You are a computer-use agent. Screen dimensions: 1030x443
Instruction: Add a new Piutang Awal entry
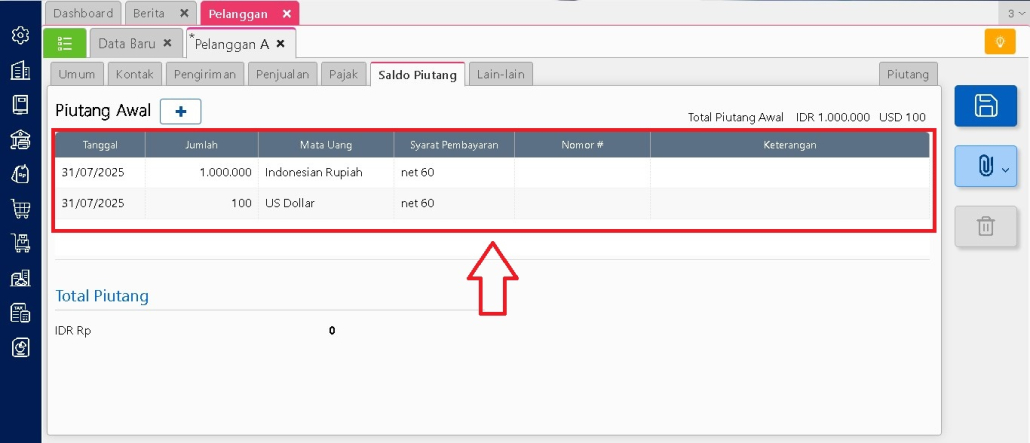(x=181, y=112)
